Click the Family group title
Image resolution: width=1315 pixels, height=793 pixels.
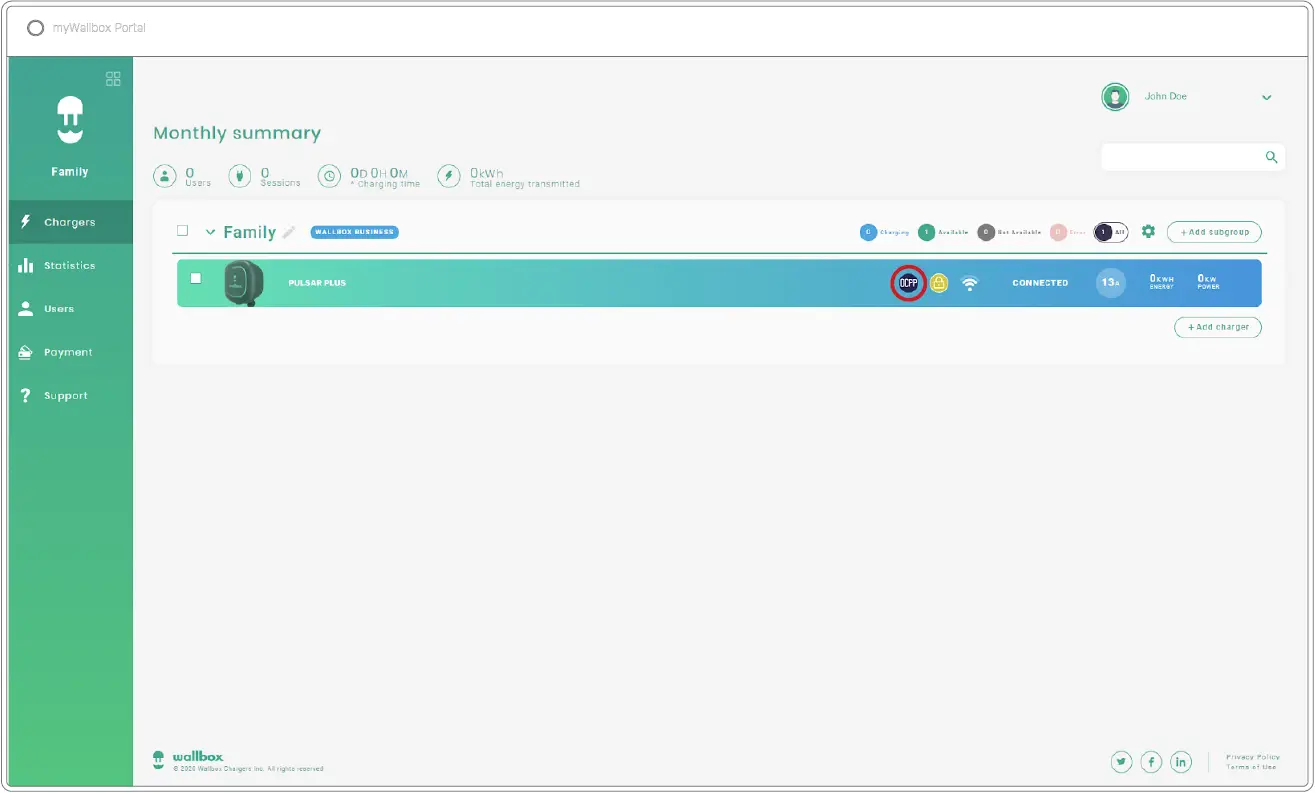[x=250, y=232]
